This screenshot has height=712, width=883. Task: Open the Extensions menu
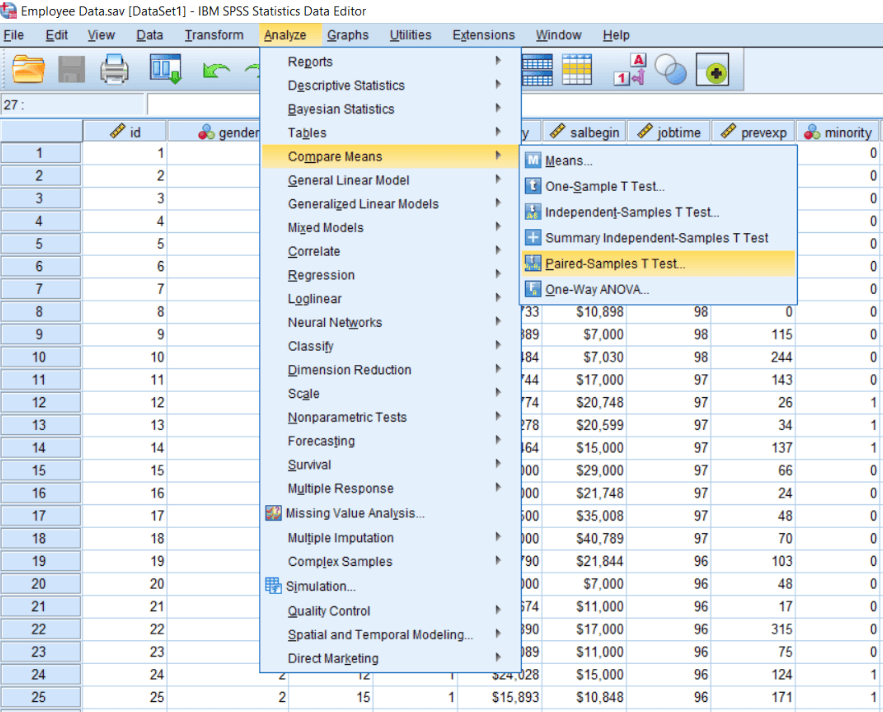[484, 35]
